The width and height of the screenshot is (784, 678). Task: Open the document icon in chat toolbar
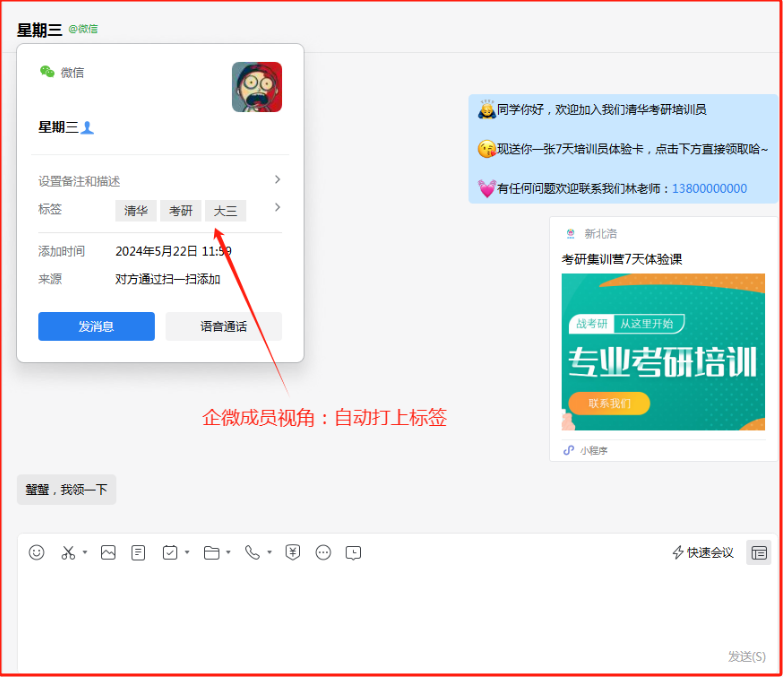coord(138,552)
